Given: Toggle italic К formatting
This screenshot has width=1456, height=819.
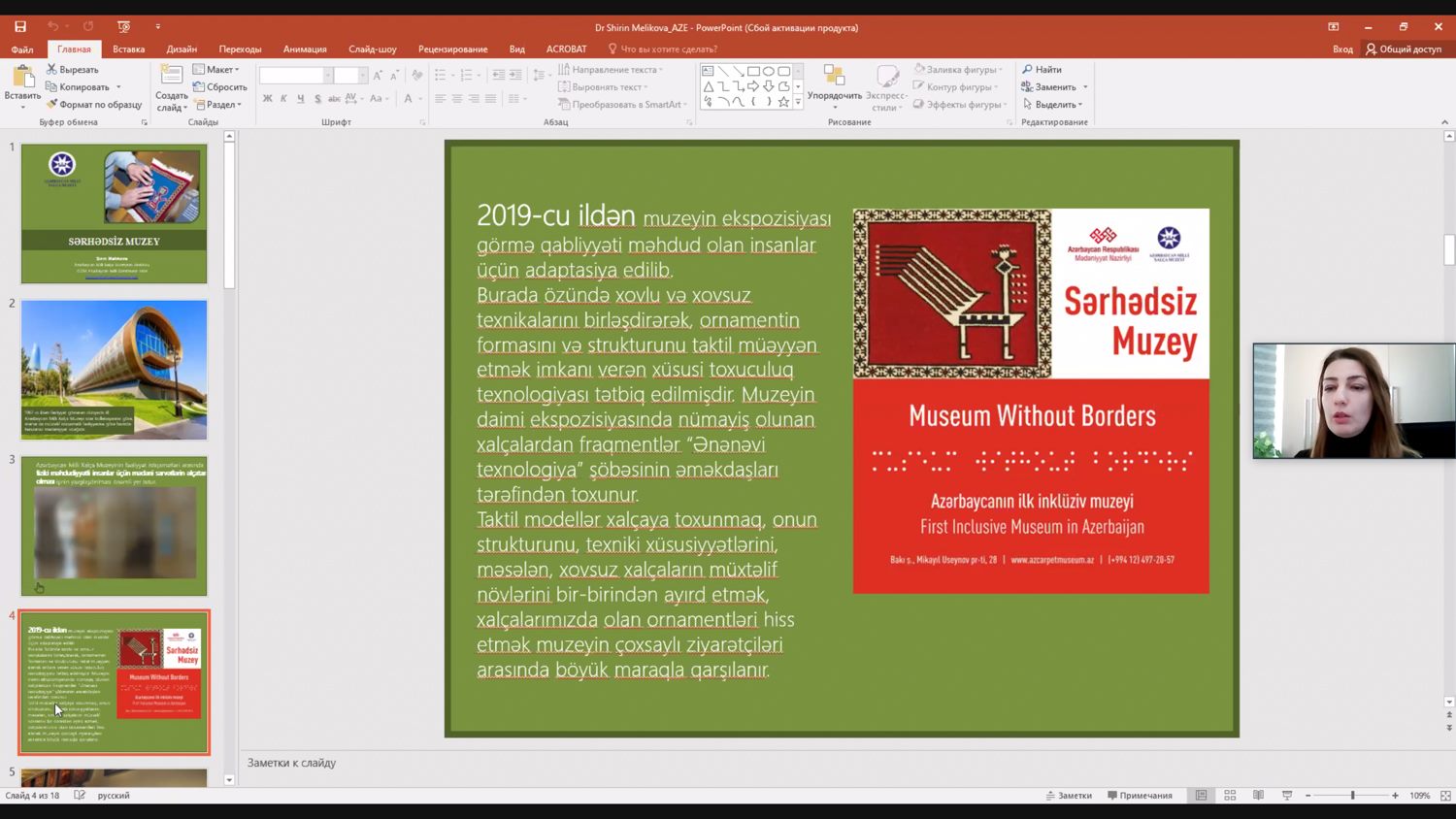Looking at the screenshot, I should coord(283,99).
